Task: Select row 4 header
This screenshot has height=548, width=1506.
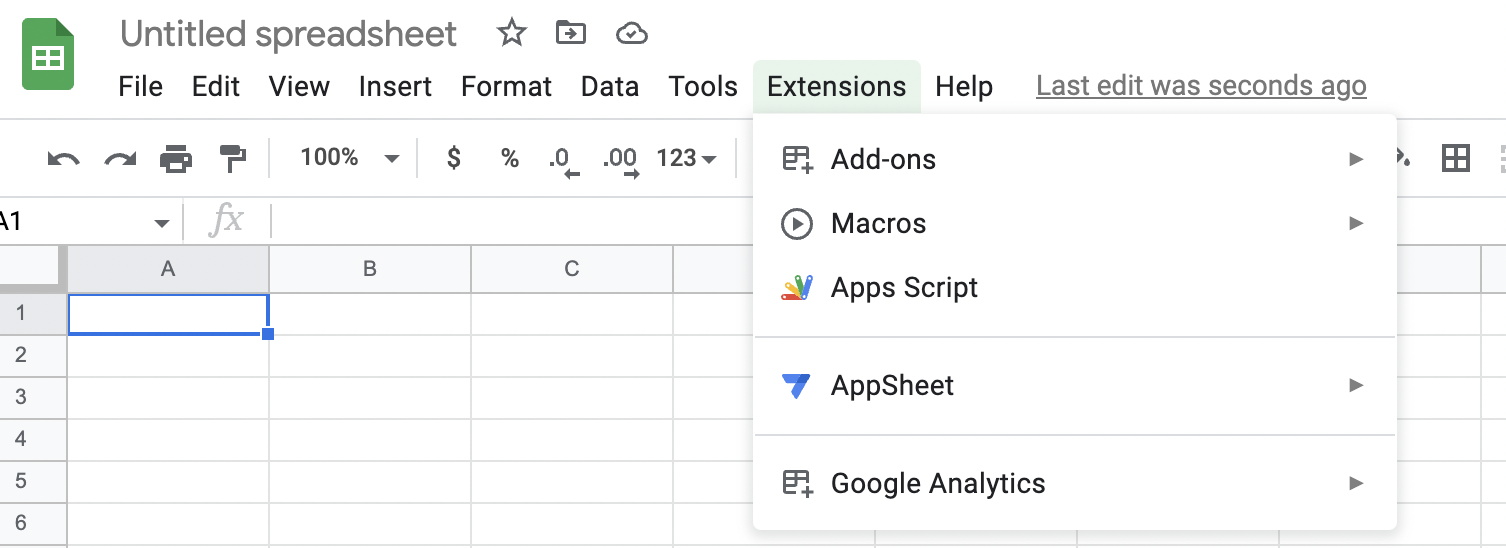Action: tap(32, 440)
